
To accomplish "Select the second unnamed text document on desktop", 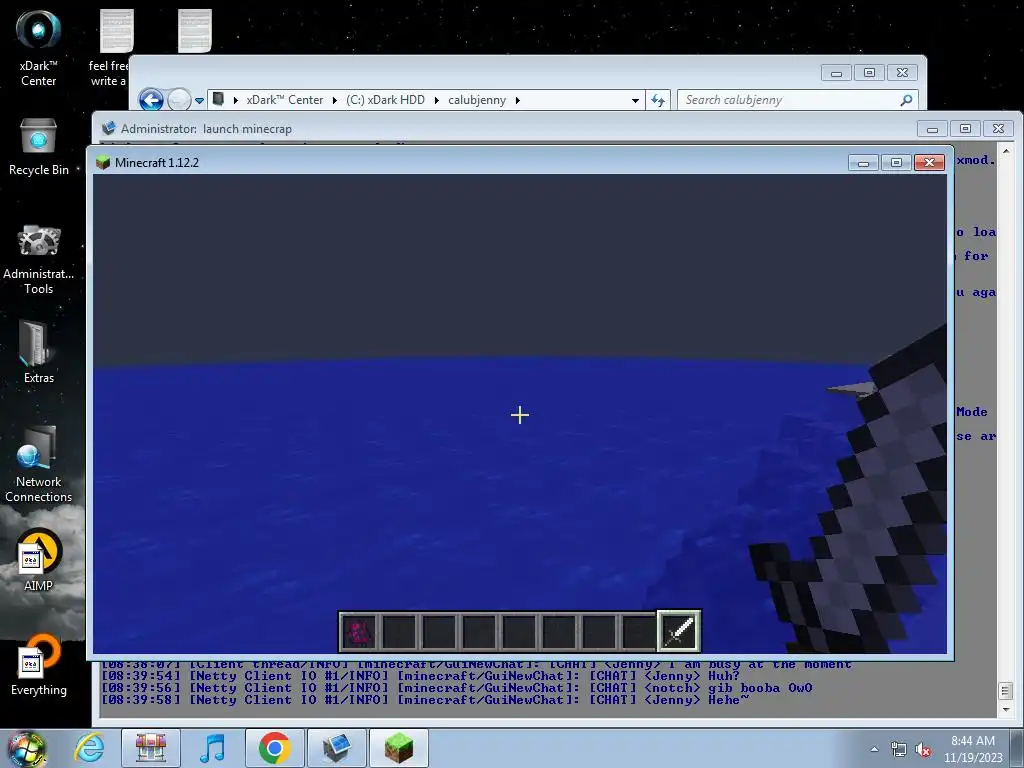I will coord(195,31).
